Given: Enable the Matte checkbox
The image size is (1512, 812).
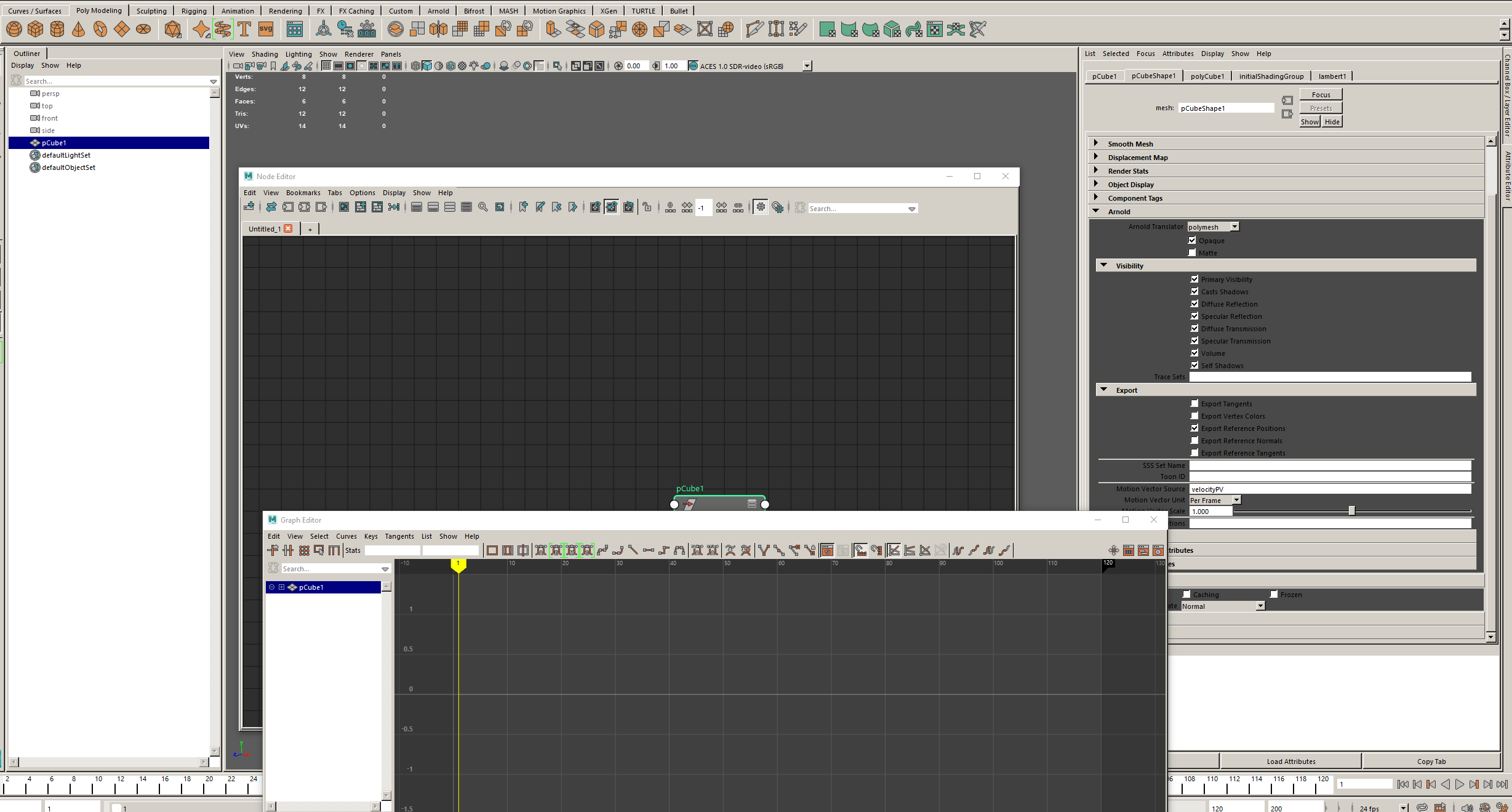Looking at the screenshot, I should click(1192, 253).
